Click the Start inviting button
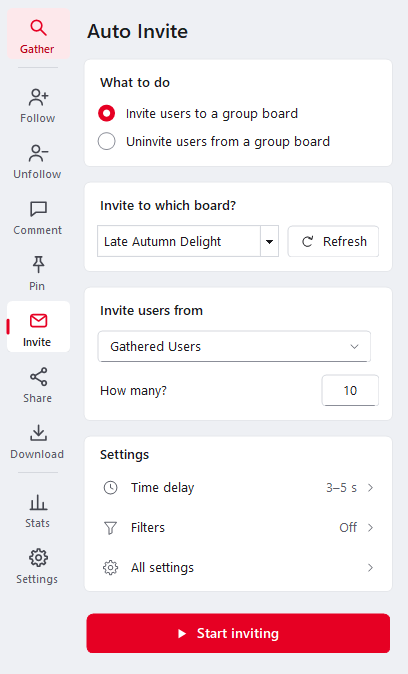The image size is (408, 674). point(238,633)
